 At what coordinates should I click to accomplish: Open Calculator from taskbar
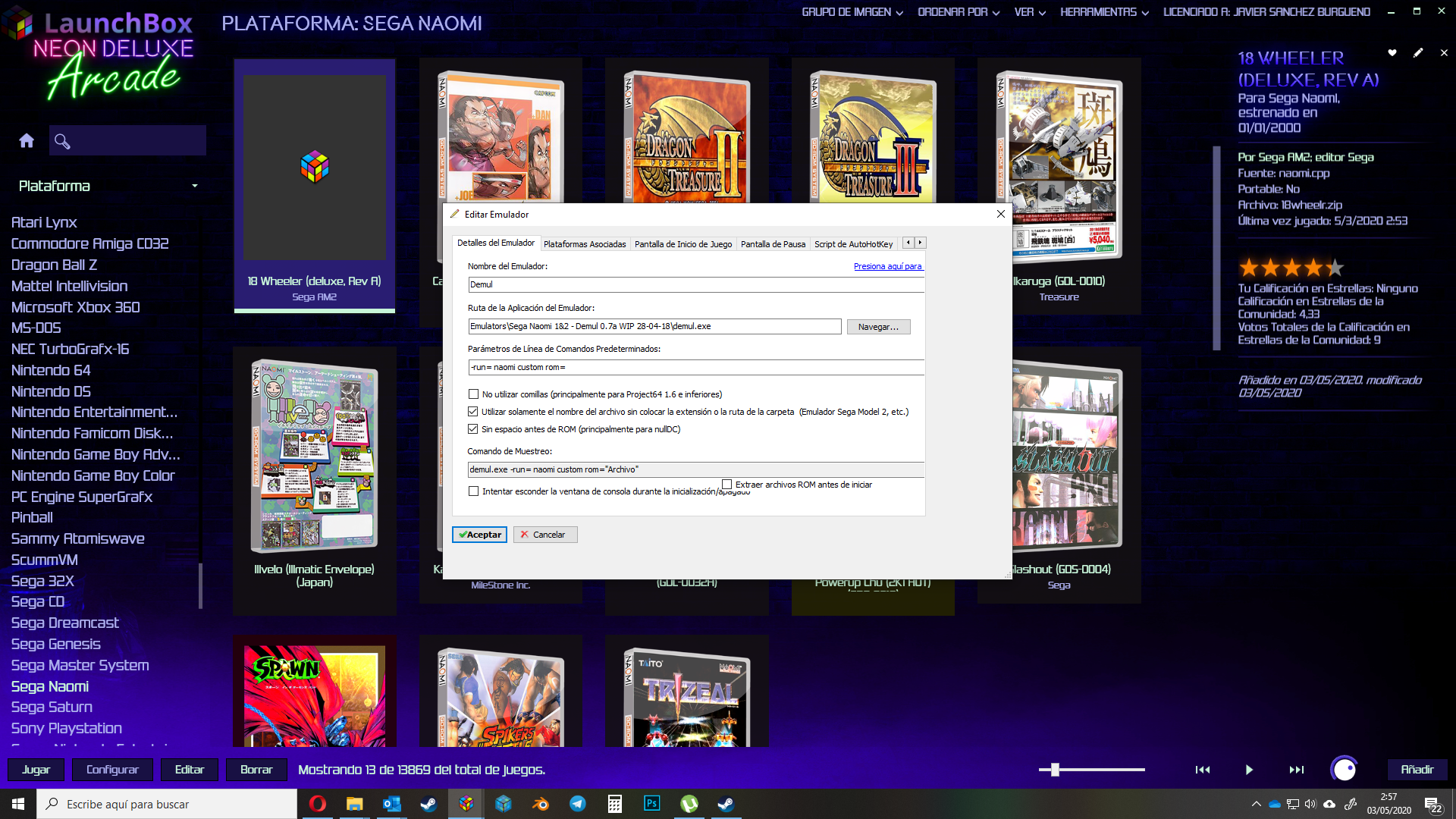[615, 804]
